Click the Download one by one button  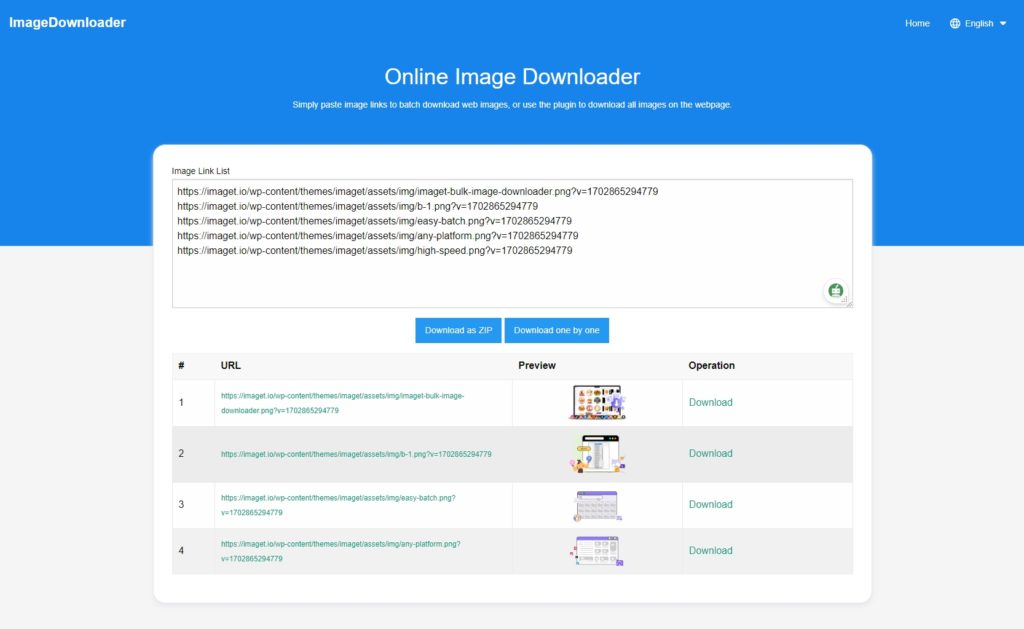[556, 330]
